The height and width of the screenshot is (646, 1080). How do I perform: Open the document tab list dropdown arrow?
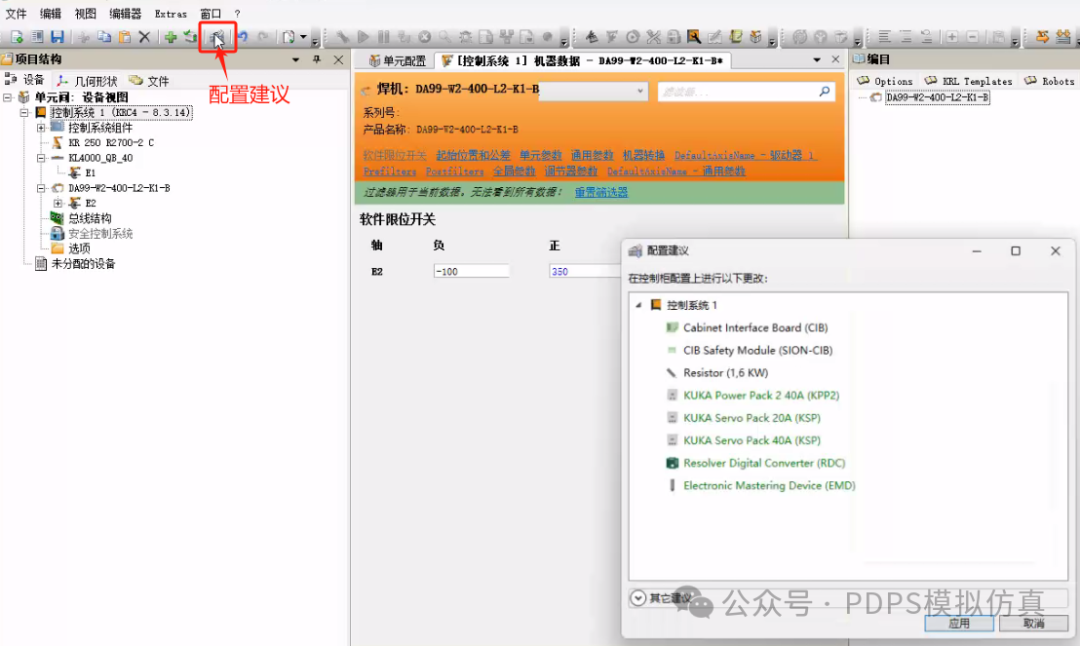[x=817, y=60]
